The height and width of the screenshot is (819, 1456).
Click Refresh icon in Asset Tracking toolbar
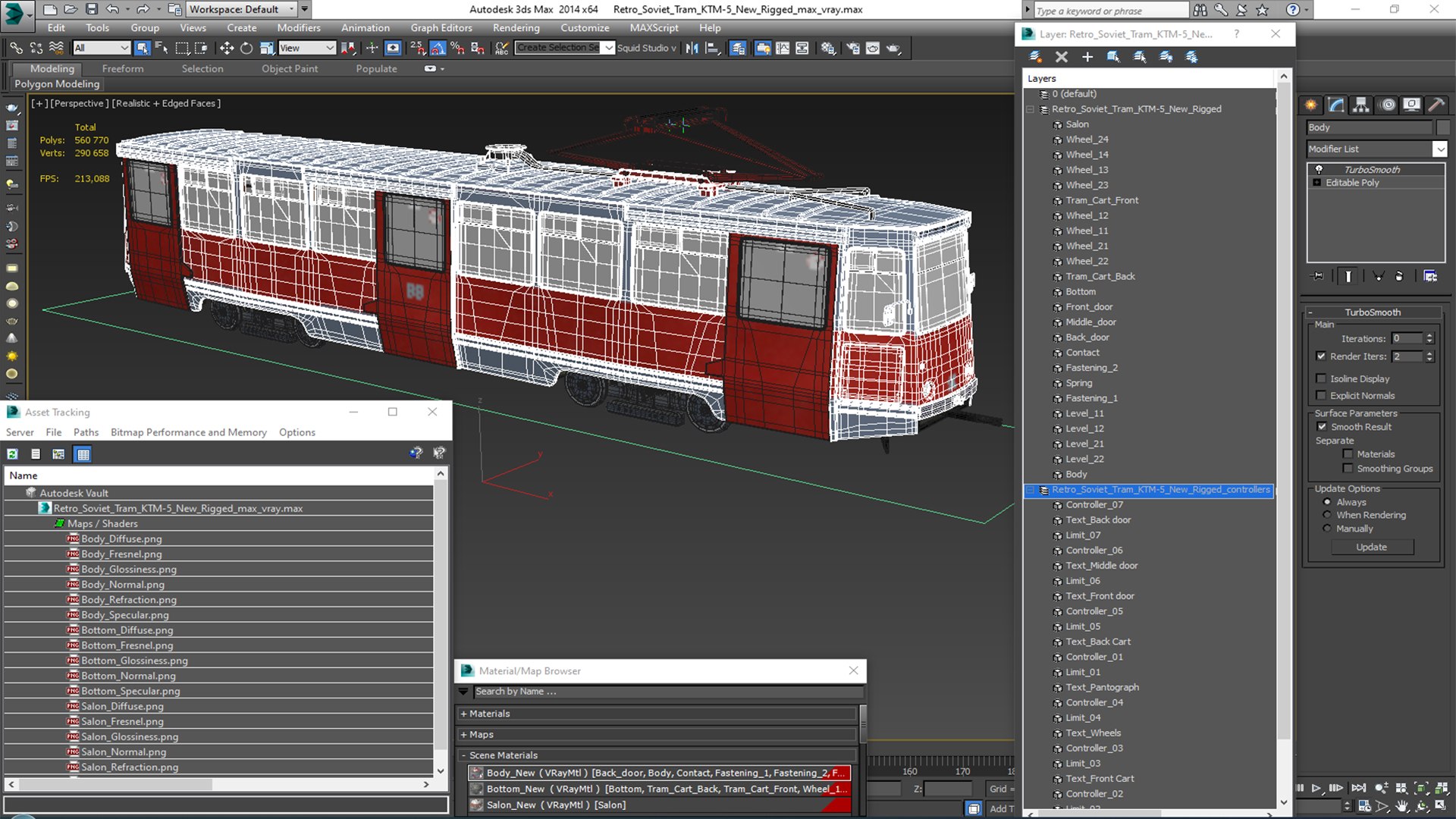[x=12, y=453]
